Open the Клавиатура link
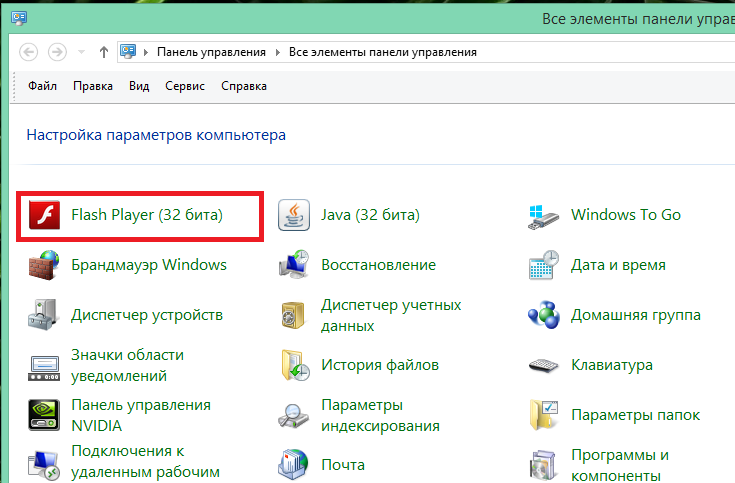 click(612, 365)
